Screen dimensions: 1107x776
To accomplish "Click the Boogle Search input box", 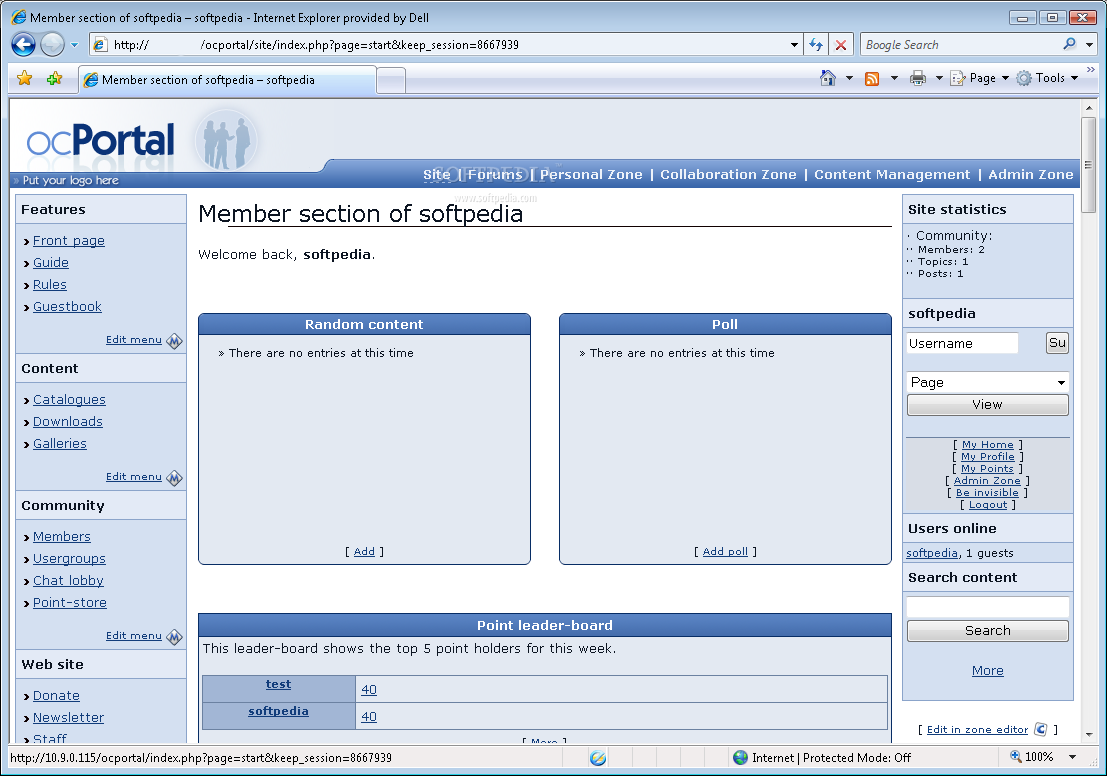I will (960, 44).
